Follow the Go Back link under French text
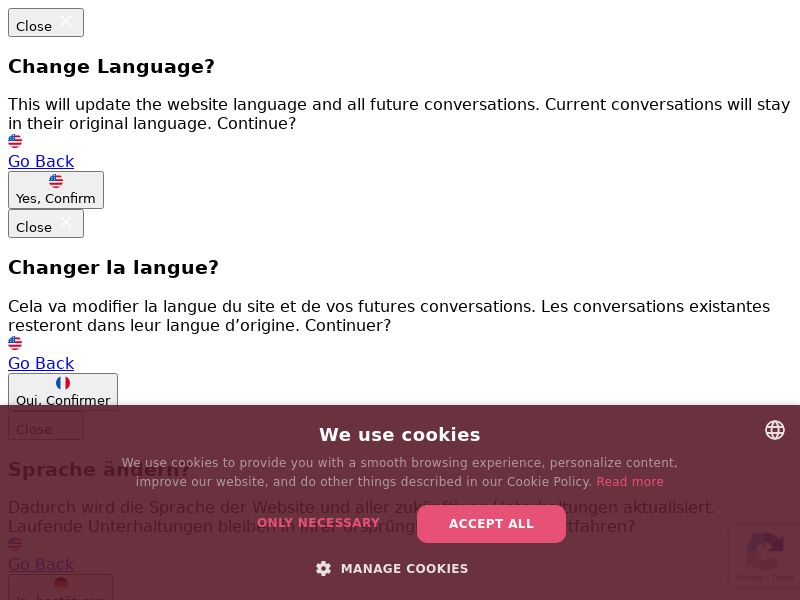This screenshot has height=600, width=800. coord(41,363)
